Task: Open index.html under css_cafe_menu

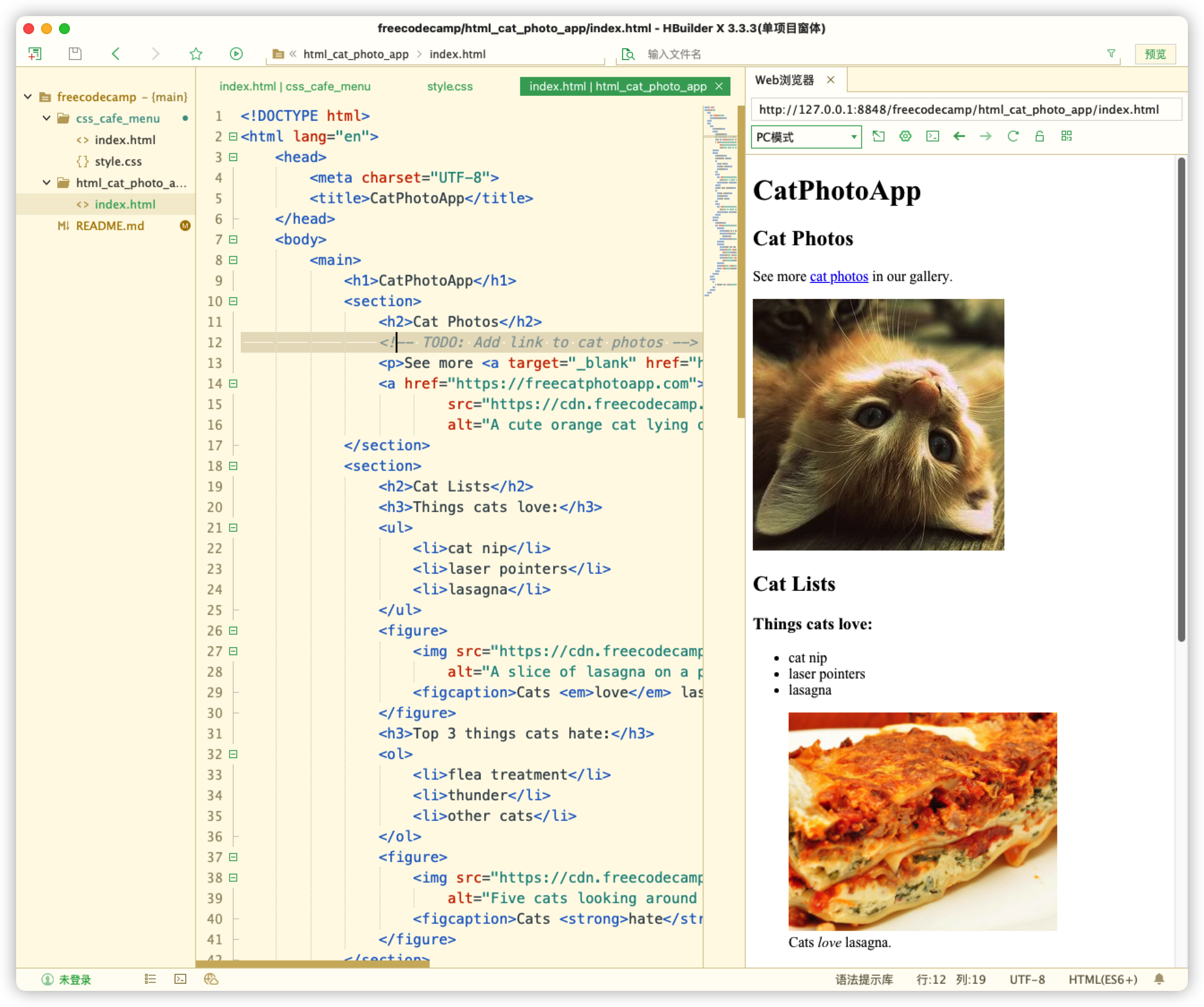Action: 125,140
